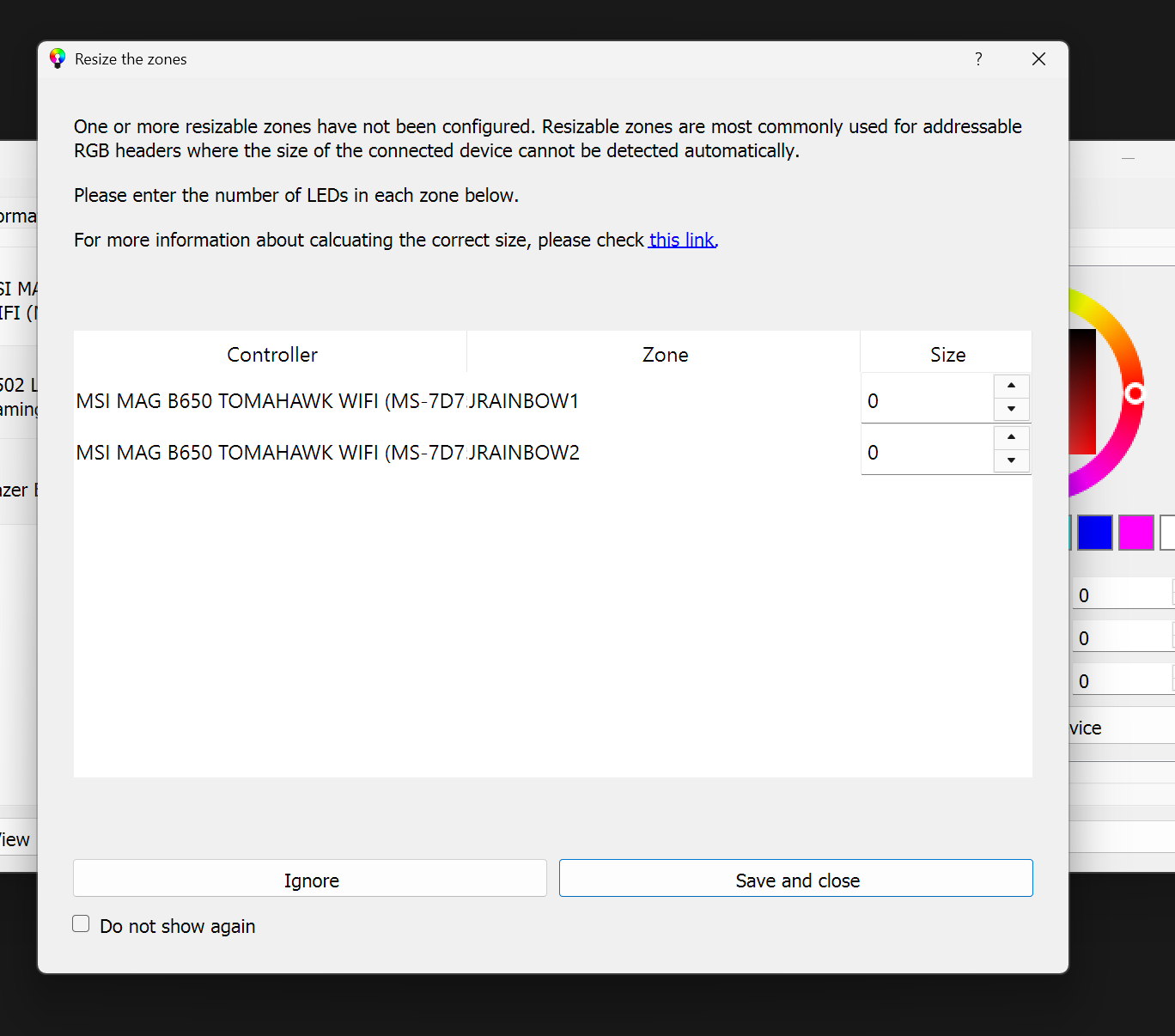Select the JRAINBOW2 controller row text
This screenshot has height=1036, width=1175.
tap(271, 453)
